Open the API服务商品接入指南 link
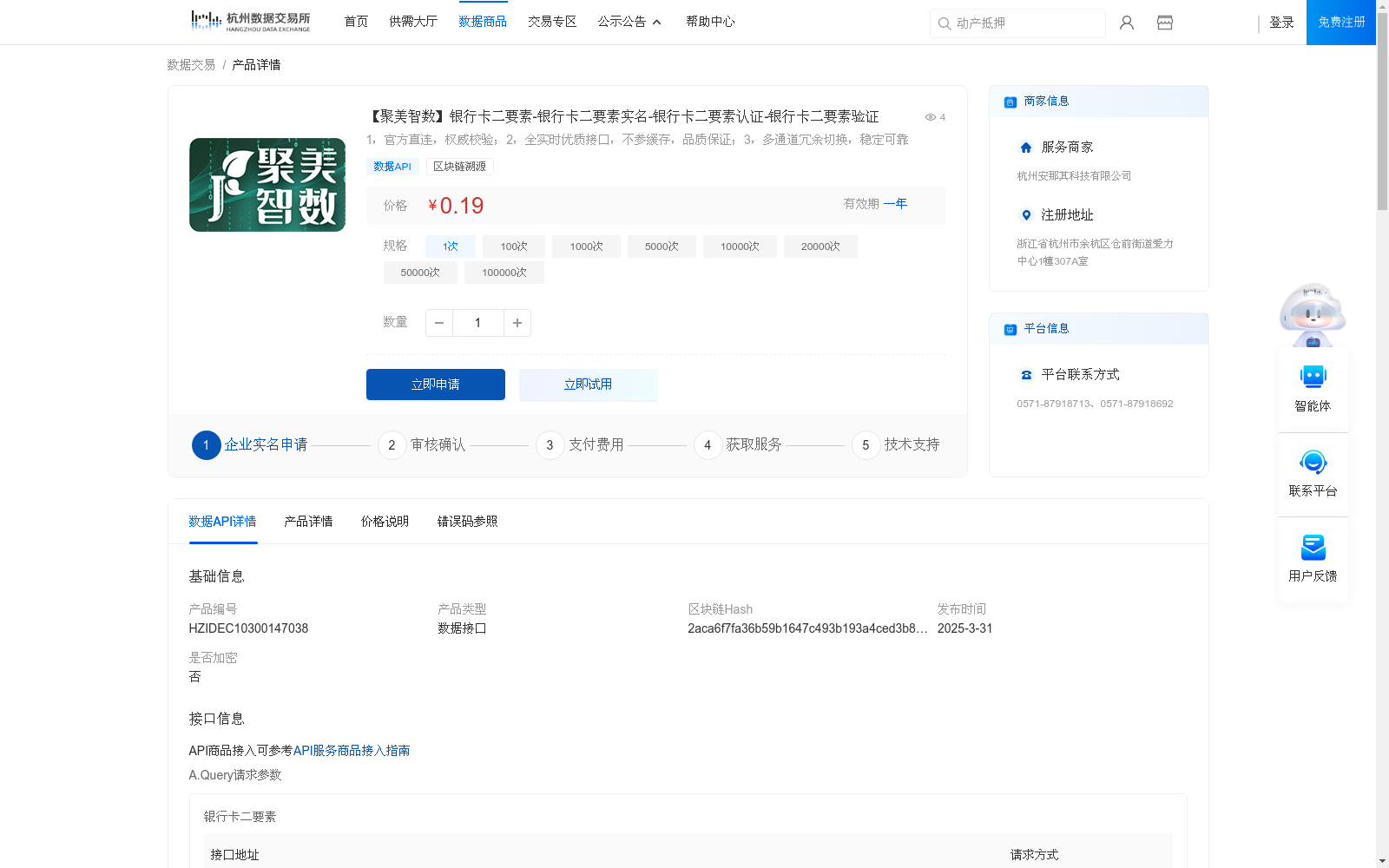The image size is (1389, 868). [352, 750]
